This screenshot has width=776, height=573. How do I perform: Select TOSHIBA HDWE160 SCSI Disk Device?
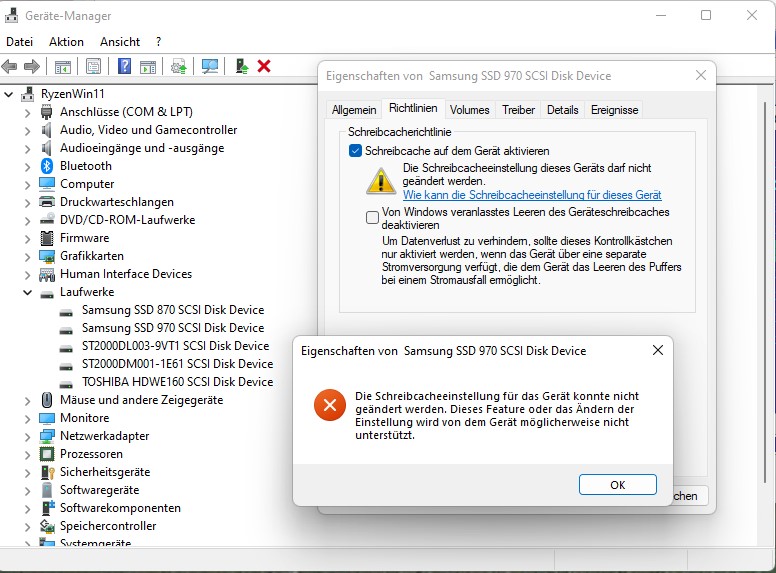pyautogui.click(x=177, y=382)
